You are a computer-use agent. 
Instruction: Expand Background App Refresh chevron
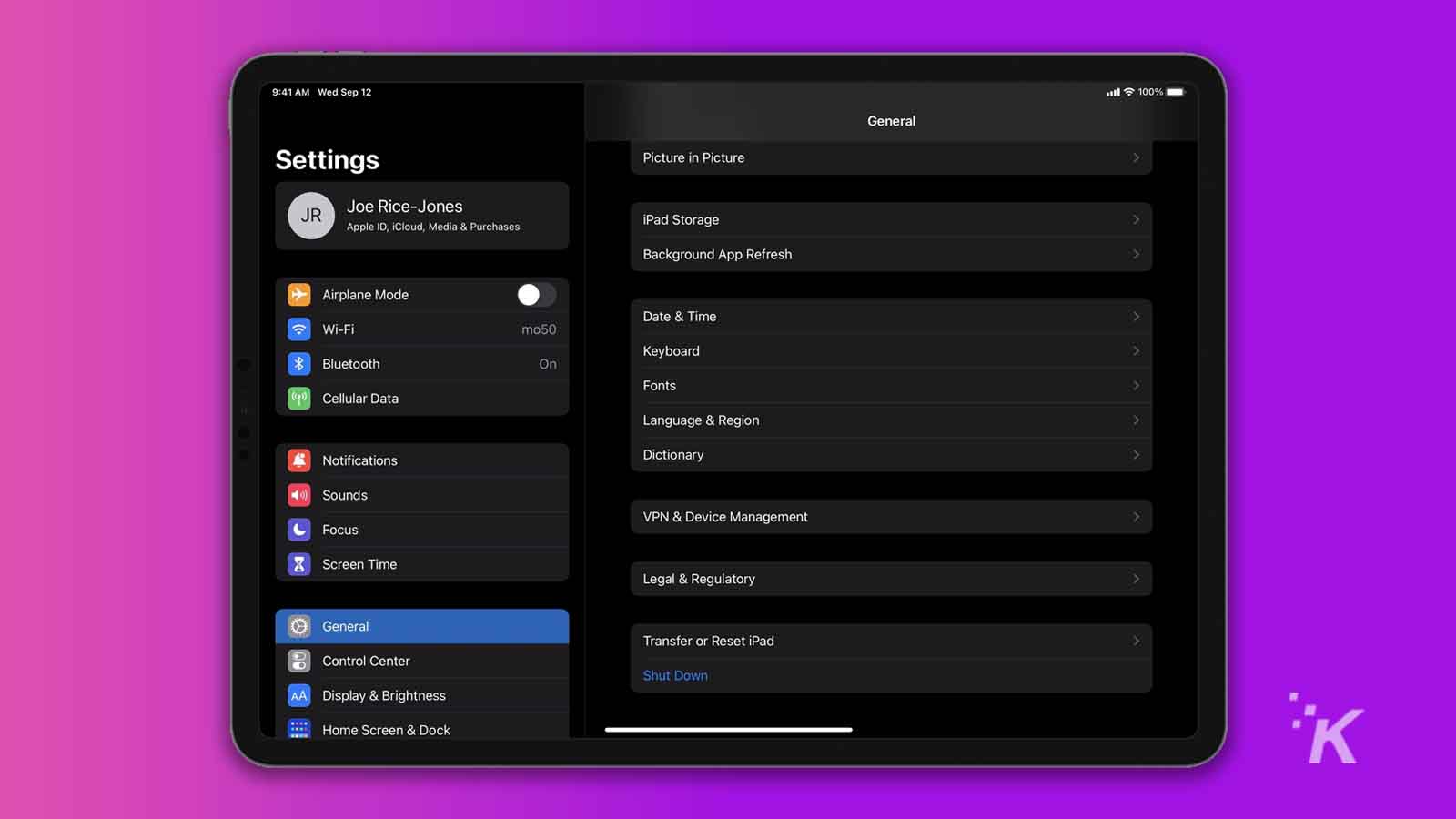[x=1136, y=254]
